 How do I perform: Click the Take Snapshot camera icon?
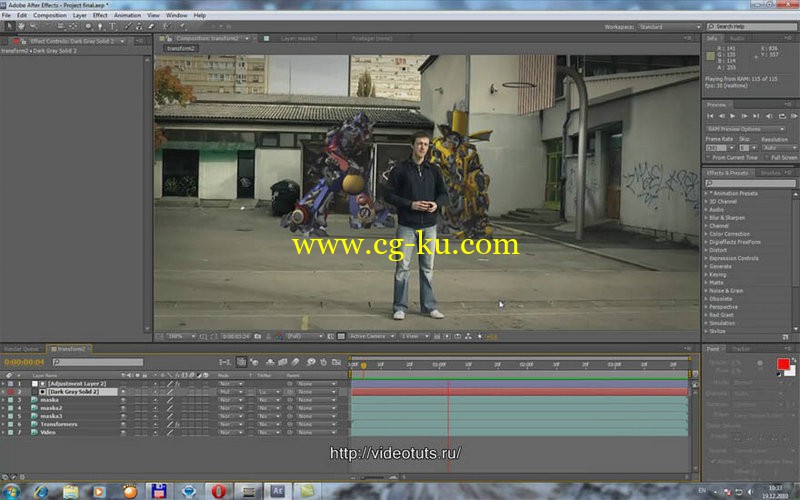coord(258,336)
